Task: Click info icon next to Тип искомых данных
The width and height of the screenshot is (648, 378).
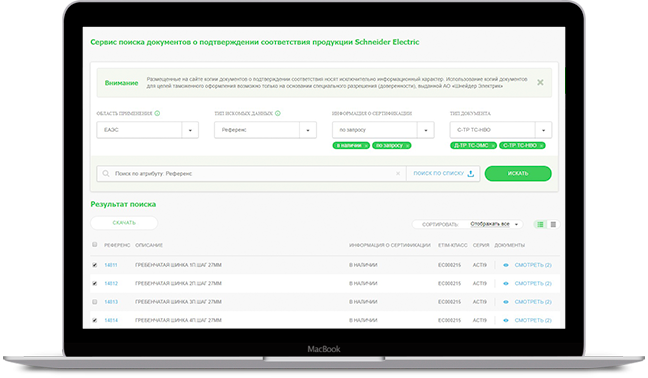Action: (x=278, y=113)
